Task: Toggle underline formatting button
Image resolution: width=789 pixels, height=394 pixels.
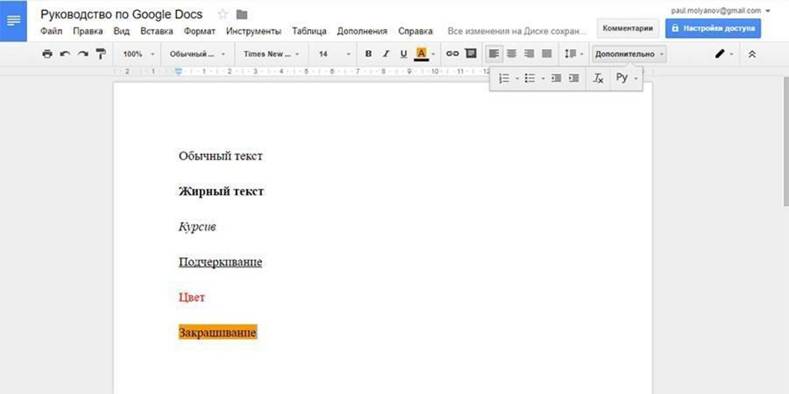Action: point(403,54)
